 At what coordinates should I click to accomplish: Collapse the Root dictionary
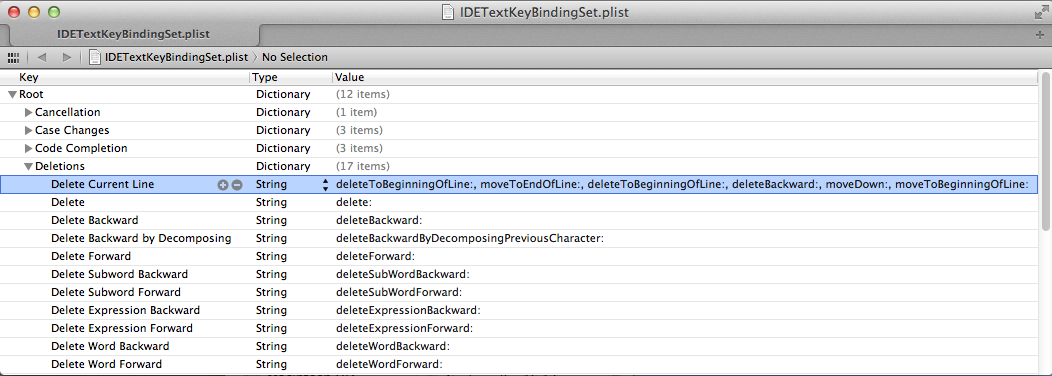(x=11, y=95)
